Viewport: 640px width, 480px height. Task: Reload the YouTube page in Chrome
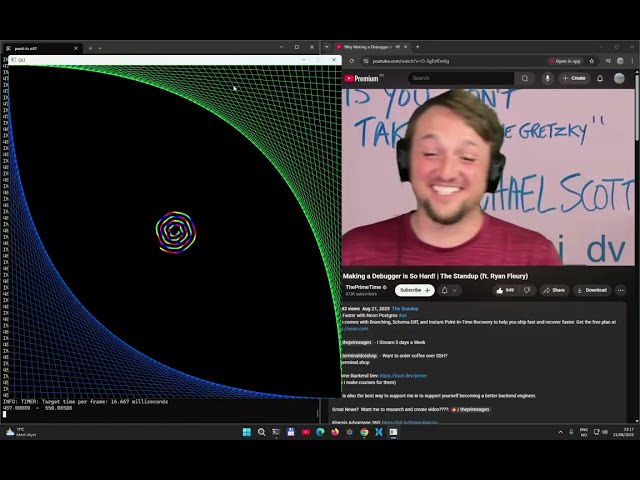351,61
